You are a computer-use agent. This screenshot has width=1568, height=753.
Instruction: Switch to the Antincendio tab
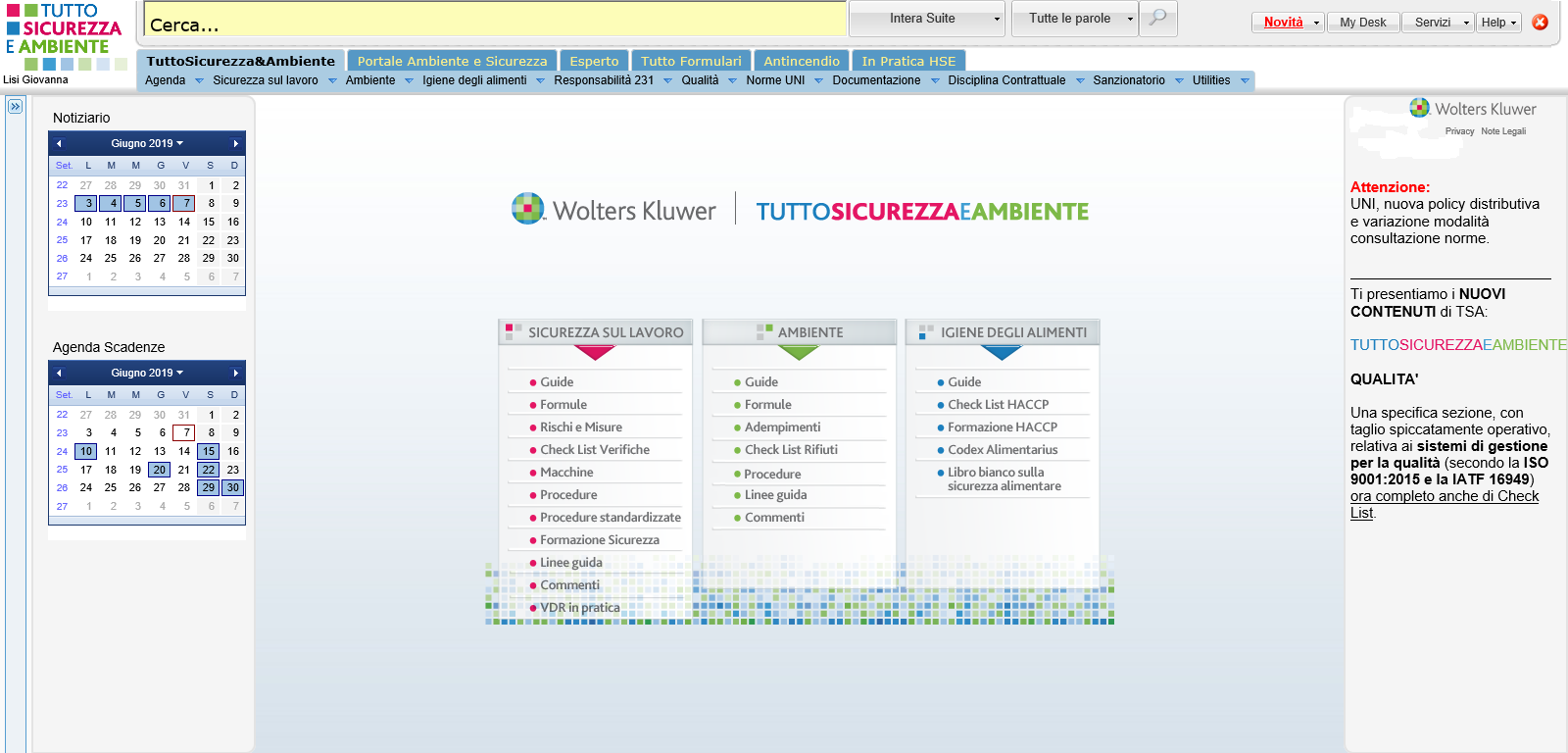tap(802, 61)
